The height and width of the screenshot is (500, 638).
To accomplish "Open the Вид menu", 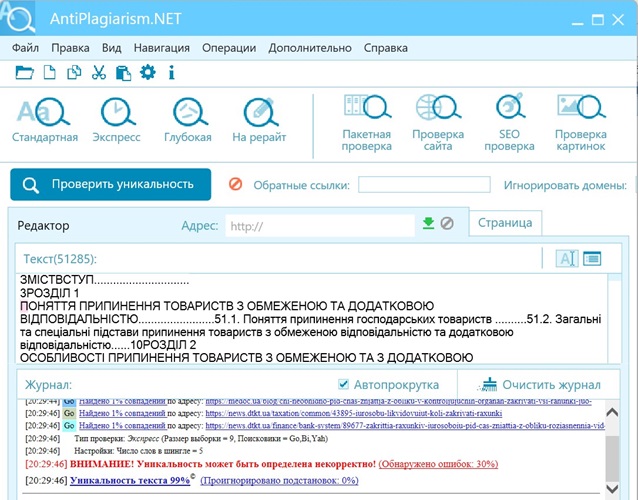I will click(111, 48).
